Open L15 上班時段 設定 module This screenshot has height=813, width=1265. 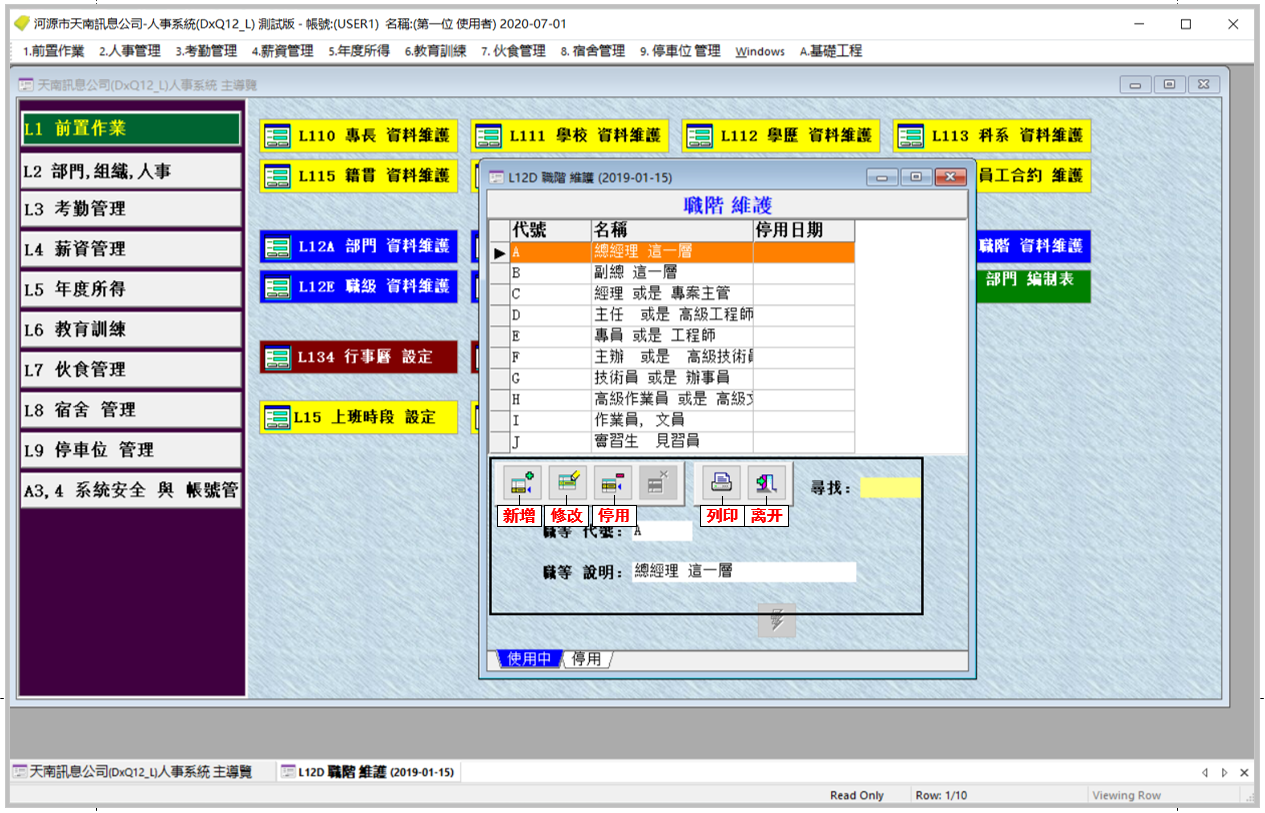[359, 418]
